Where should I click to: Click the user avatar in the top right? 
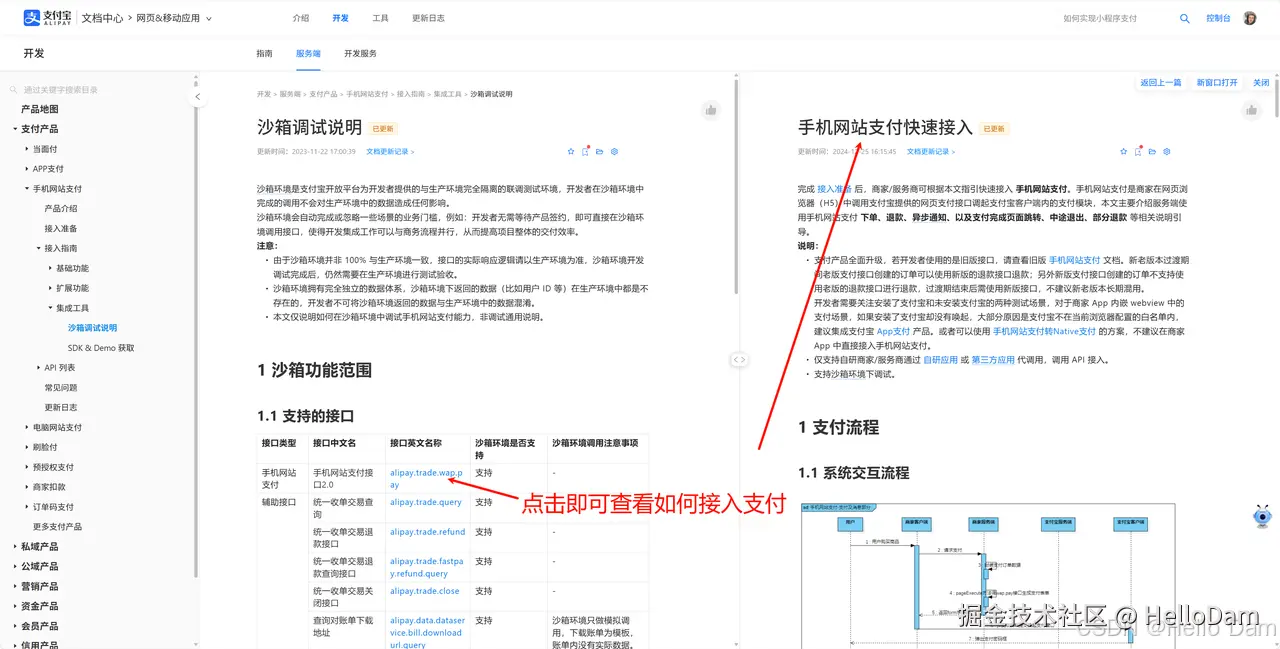1249,17
